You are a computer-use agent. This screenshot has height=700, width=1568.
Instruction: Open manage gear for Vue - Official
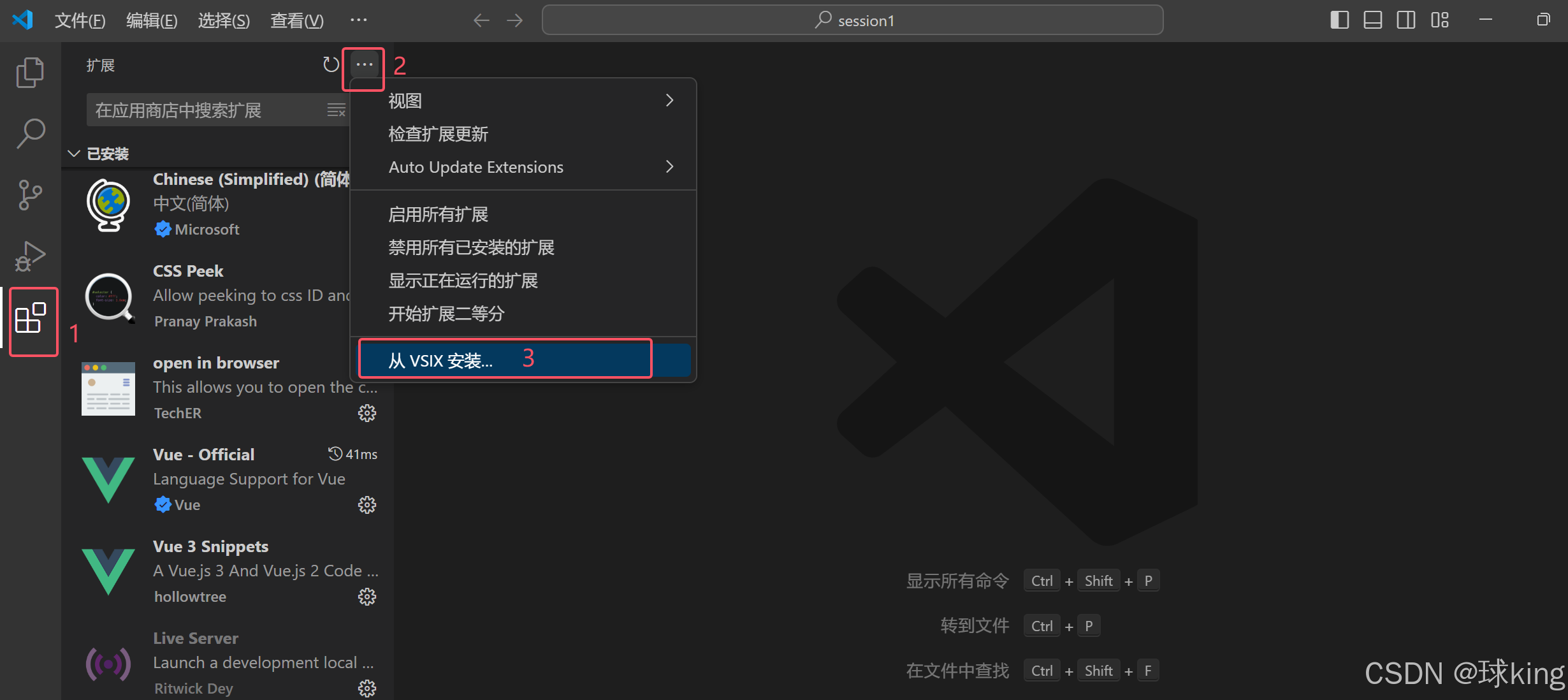(x=367, y=505)
